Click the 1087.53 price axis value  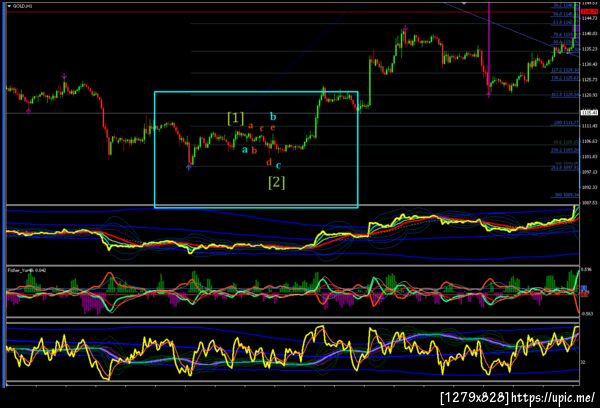[589, 203]
